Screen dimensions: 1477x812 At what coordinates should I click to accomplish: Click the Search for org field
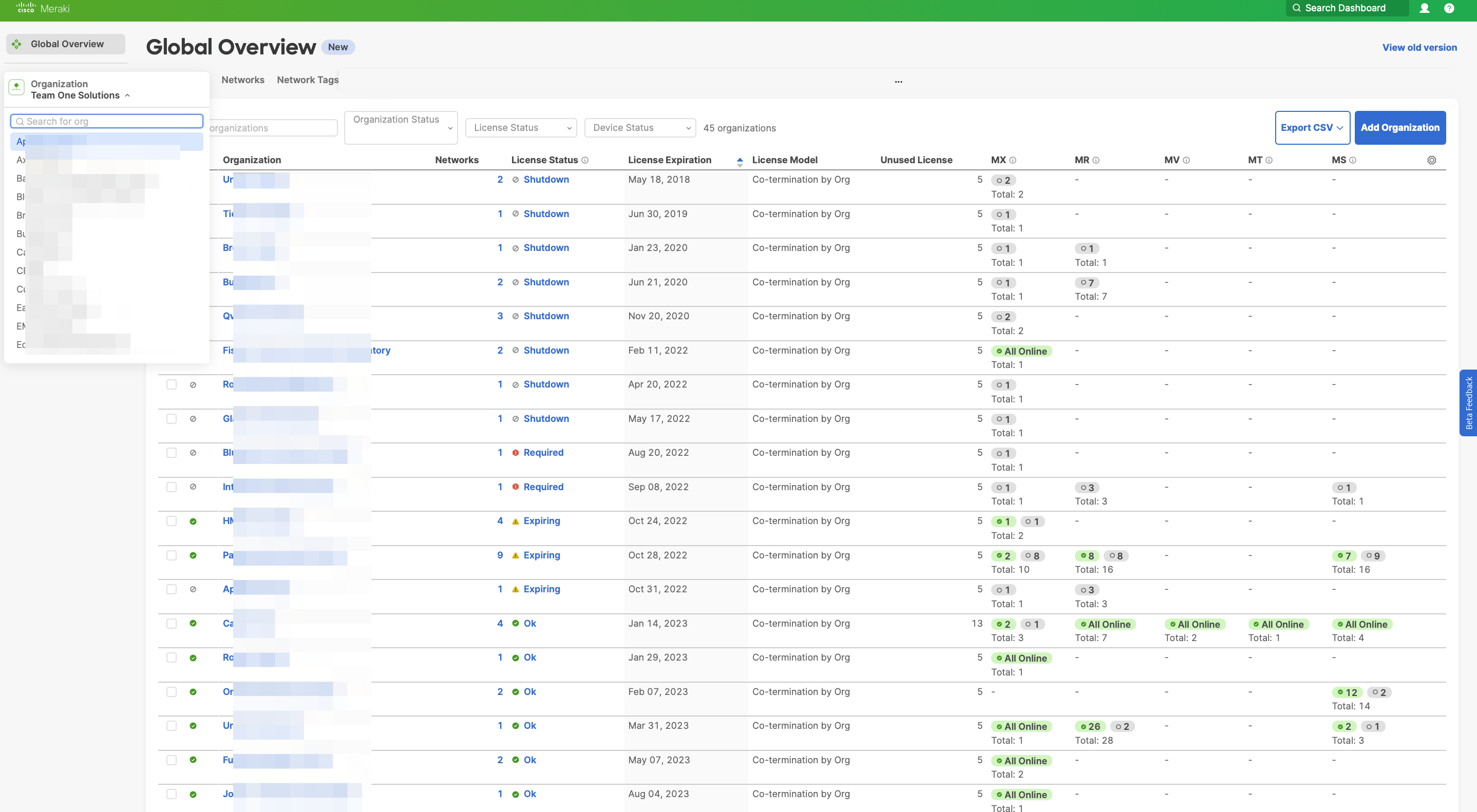[x=107, y=121]
